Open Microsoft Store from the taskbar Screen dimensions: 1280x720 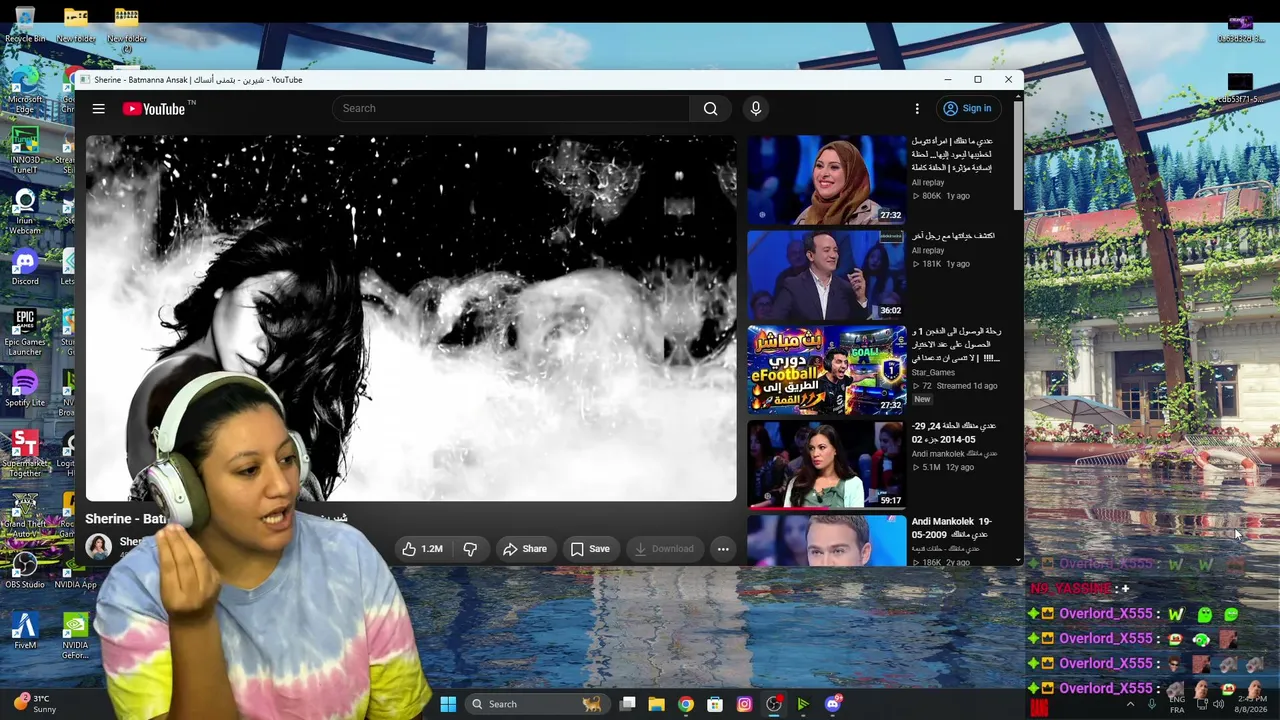(x=715, y=704)
